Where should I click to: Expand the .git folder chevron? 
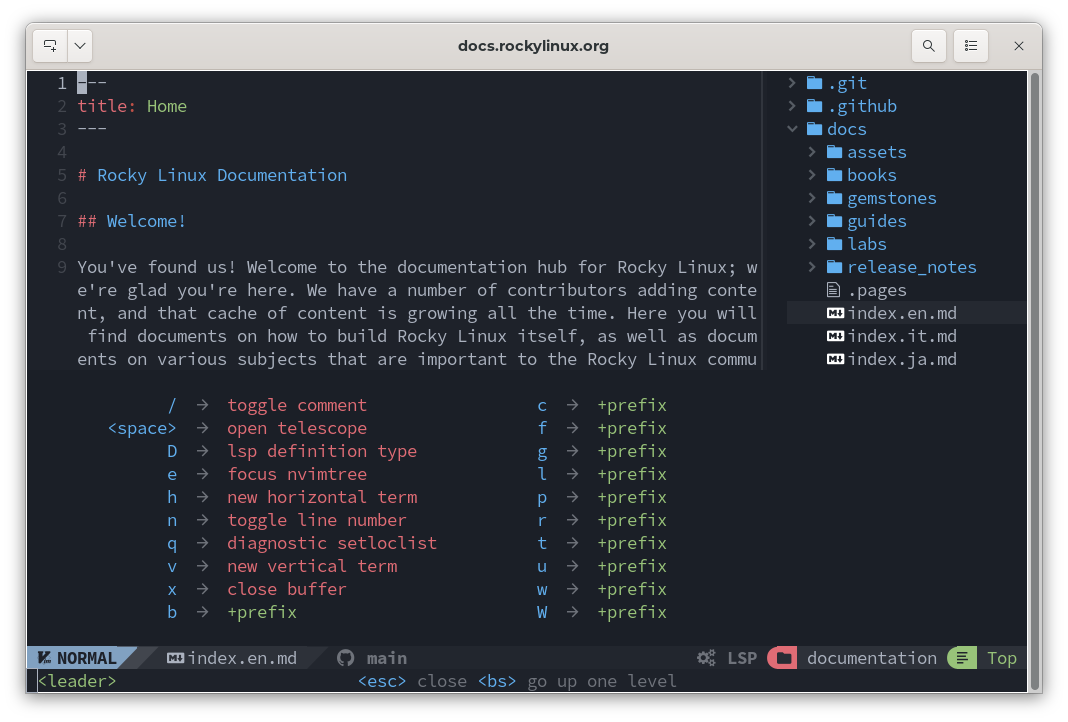click(x=792, y=83)
